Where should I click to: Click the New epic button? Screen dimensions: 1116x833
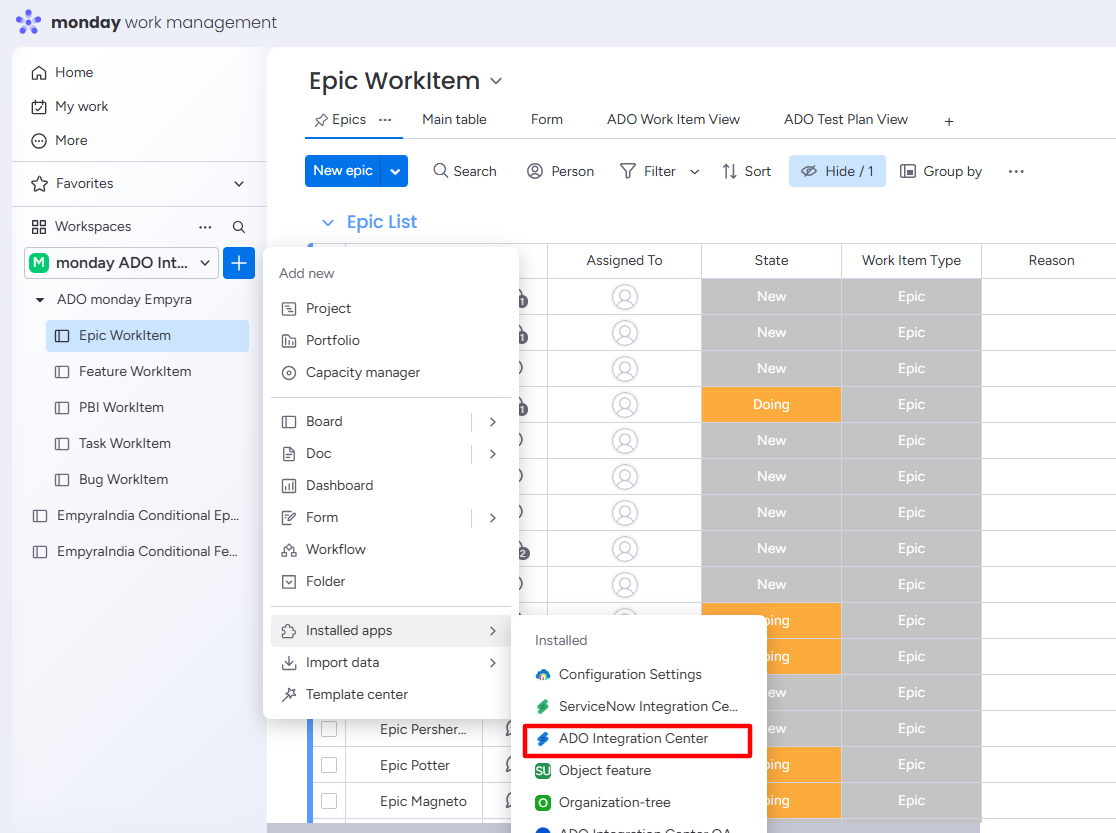coord(343,172)
